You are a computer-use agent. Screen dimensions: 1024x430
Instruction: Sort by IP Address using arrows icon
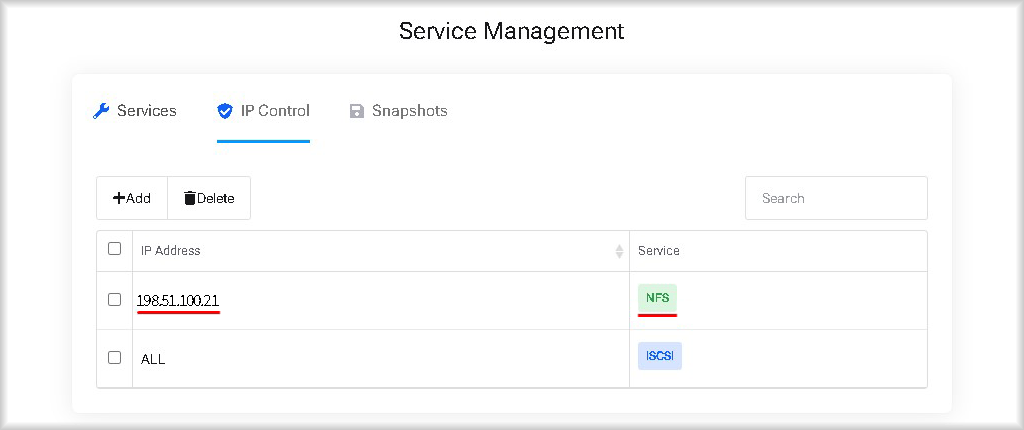pos(619,251)
